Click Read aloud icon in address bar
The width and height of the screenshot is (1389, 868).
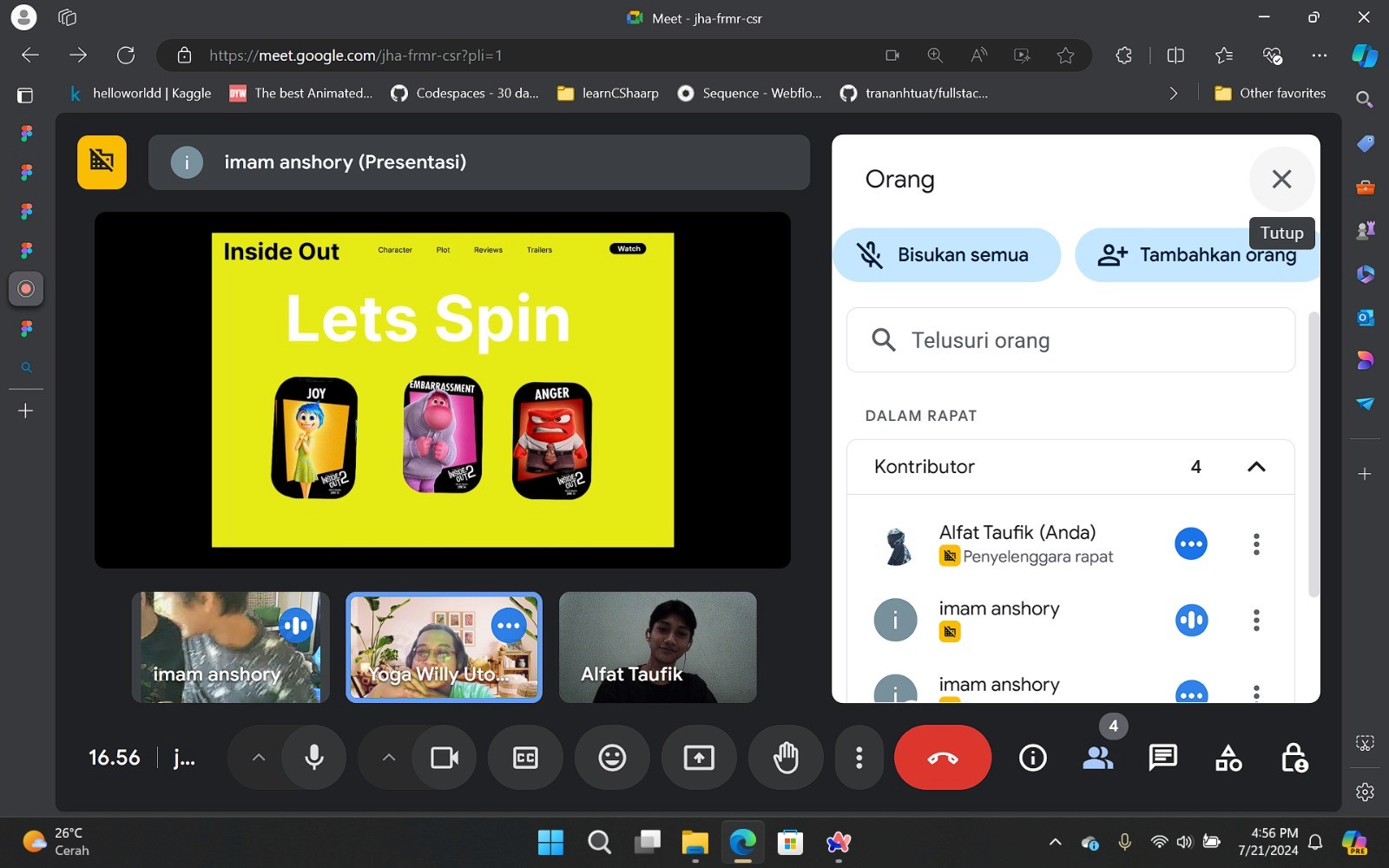tap(978, 56)
